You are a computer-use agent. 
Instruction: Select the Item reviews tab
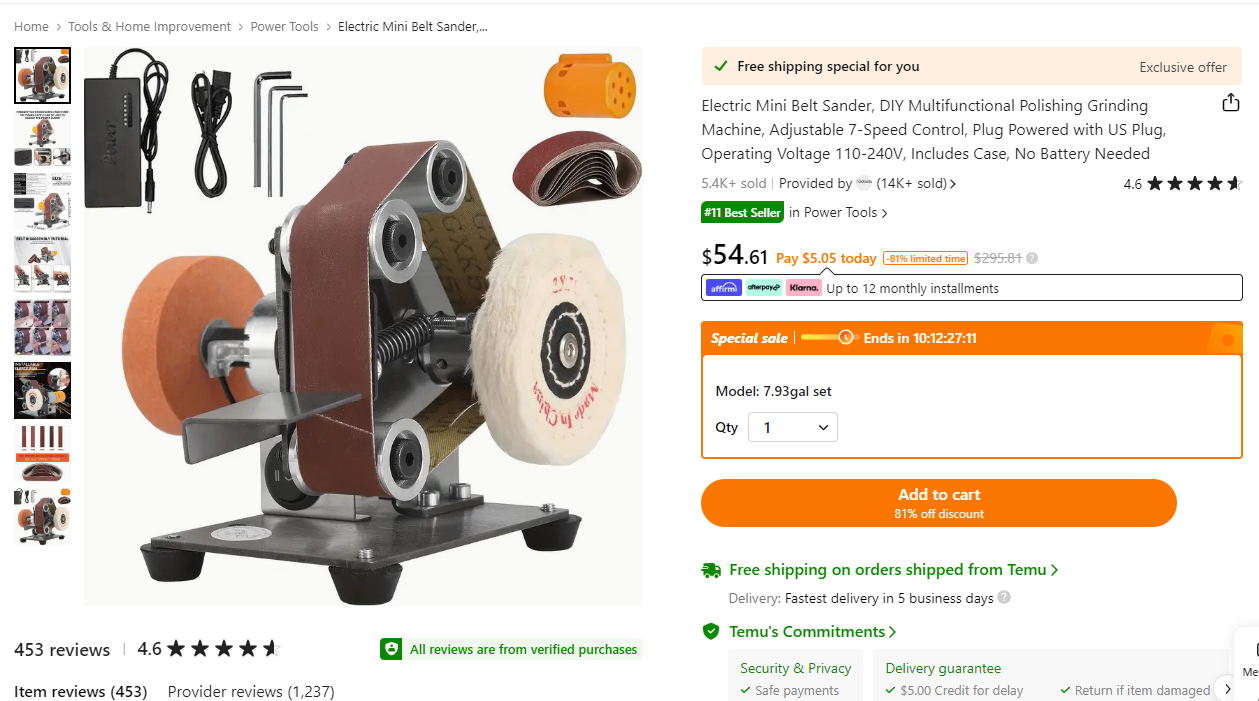click(x=80, y=691)
